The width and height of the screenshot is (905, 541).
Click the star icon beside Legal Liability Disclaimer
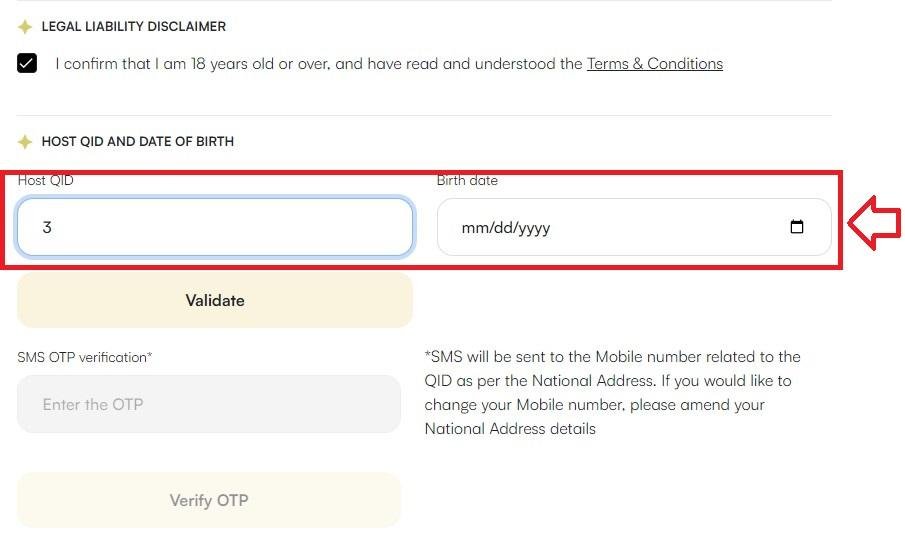pyautogui.click(x=25, y=27)
